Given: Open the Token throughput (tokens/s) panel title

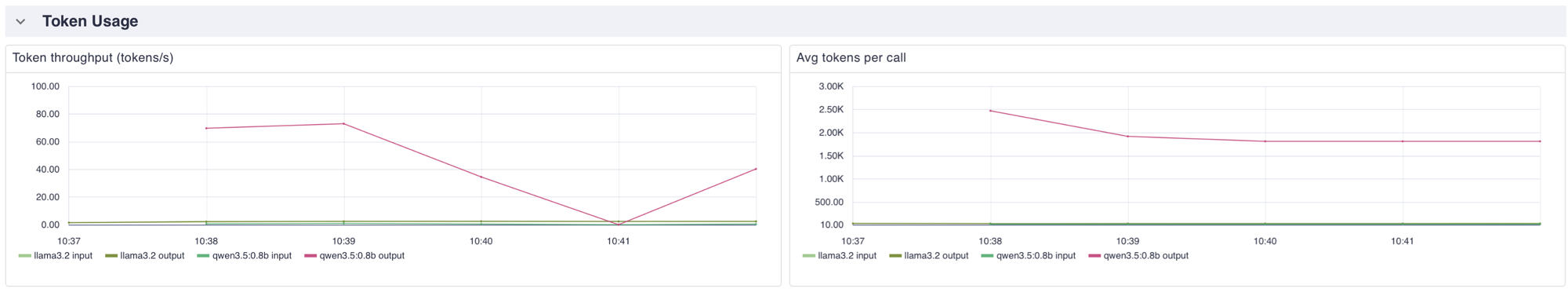Looking at the screenshot, I should (93, 58).
